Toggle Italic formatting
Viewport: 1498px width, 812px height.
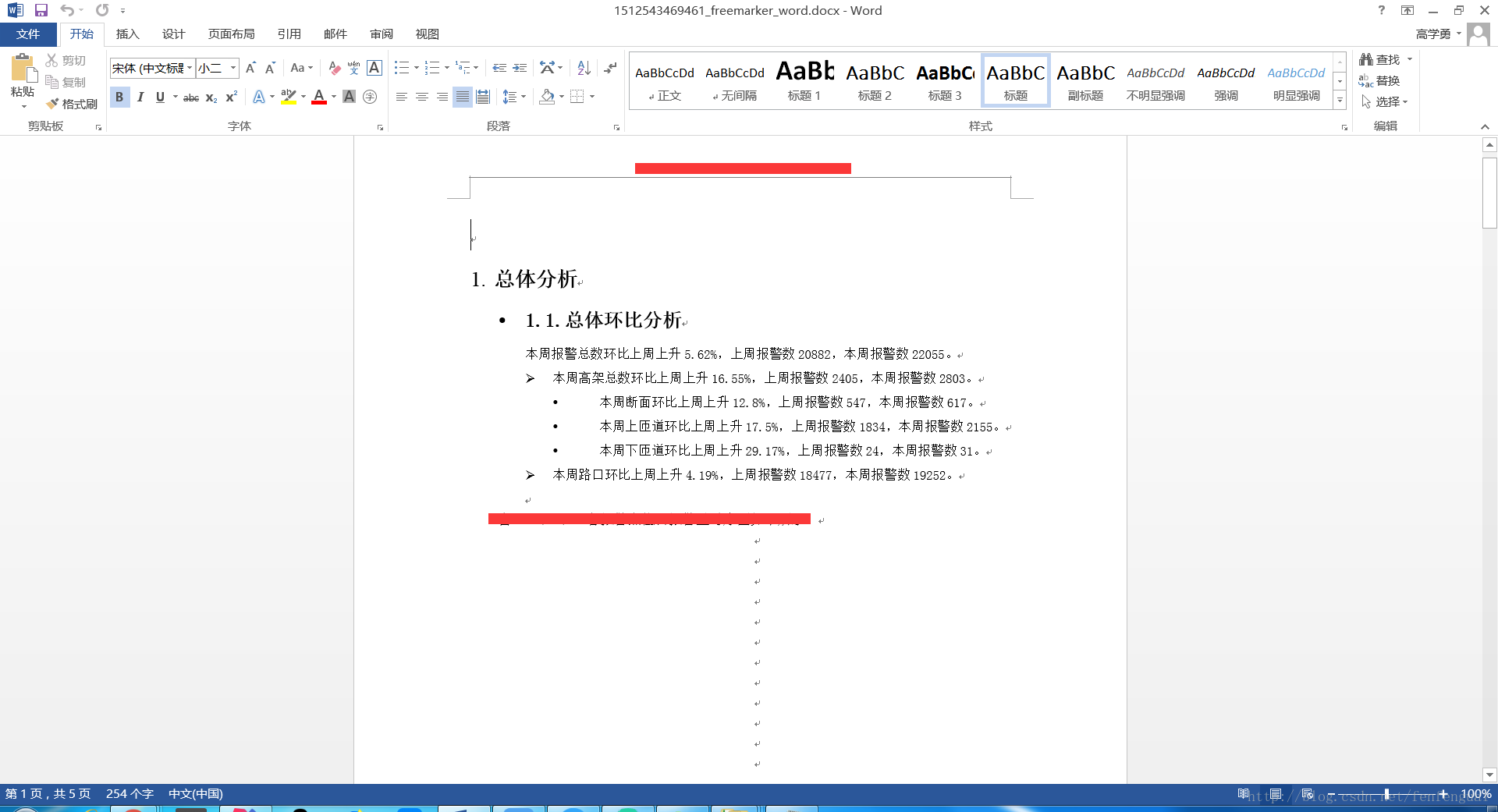click(140, 97)
